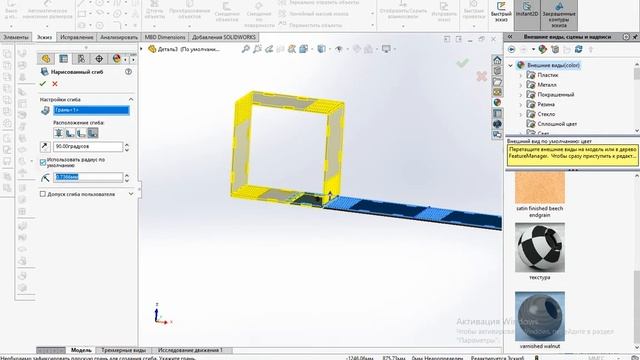Expand the 'Допуск сгиба пользователя' section

(x=131, y=194)
